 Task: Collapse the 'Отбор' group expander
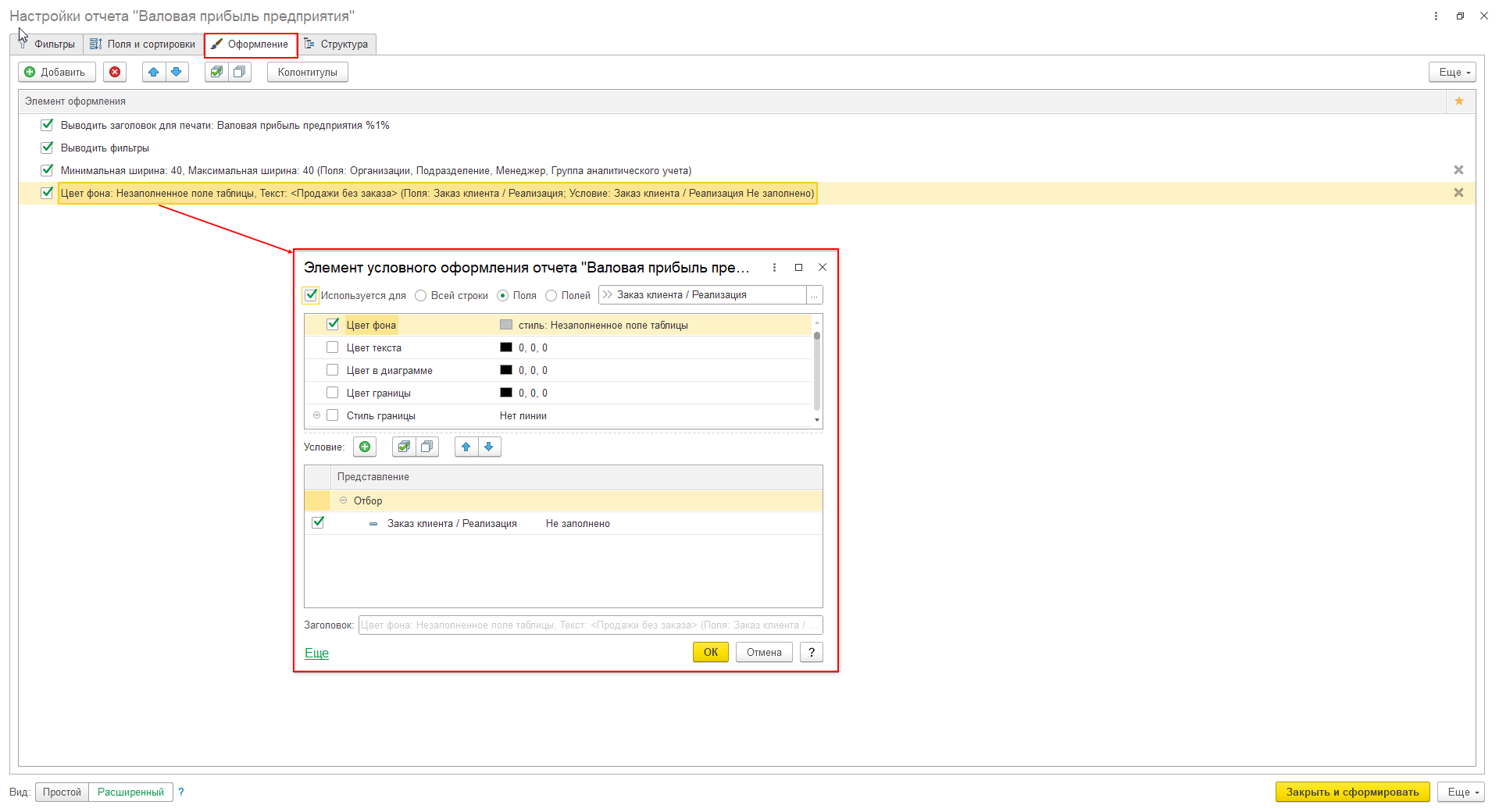click(x=343, y=500)
